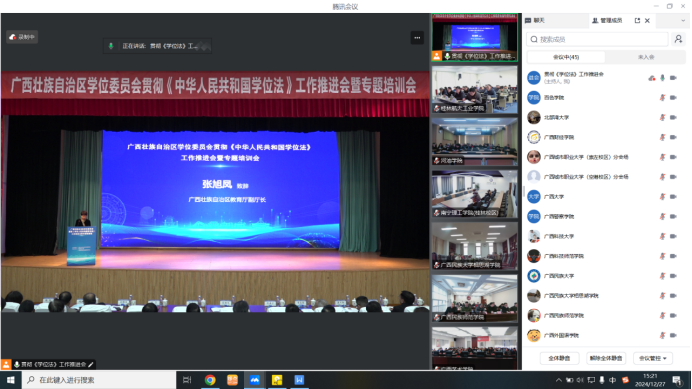This screenshot has height=389, width=692.
Task: Show hidden icons in system tray
Action: (x=559, y=380)
